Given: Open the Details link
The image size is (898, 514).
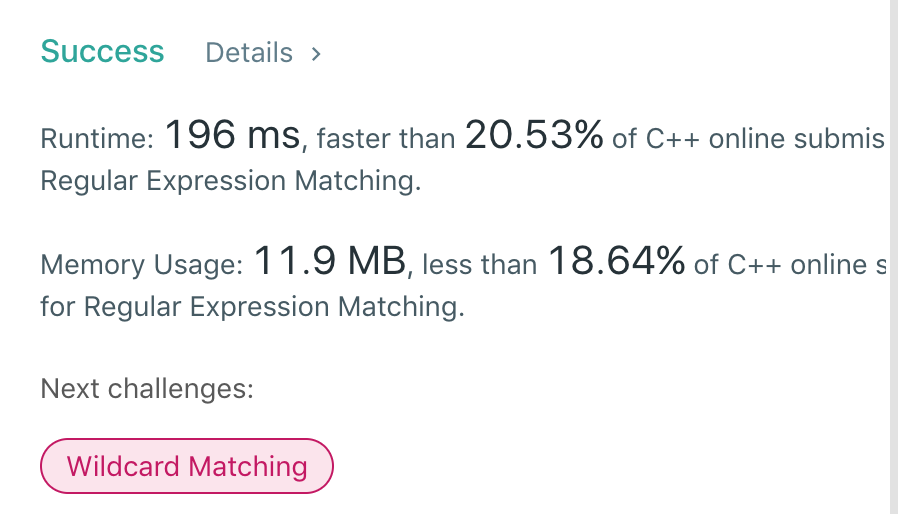Looking at the screenshot, I should [249, 53].
